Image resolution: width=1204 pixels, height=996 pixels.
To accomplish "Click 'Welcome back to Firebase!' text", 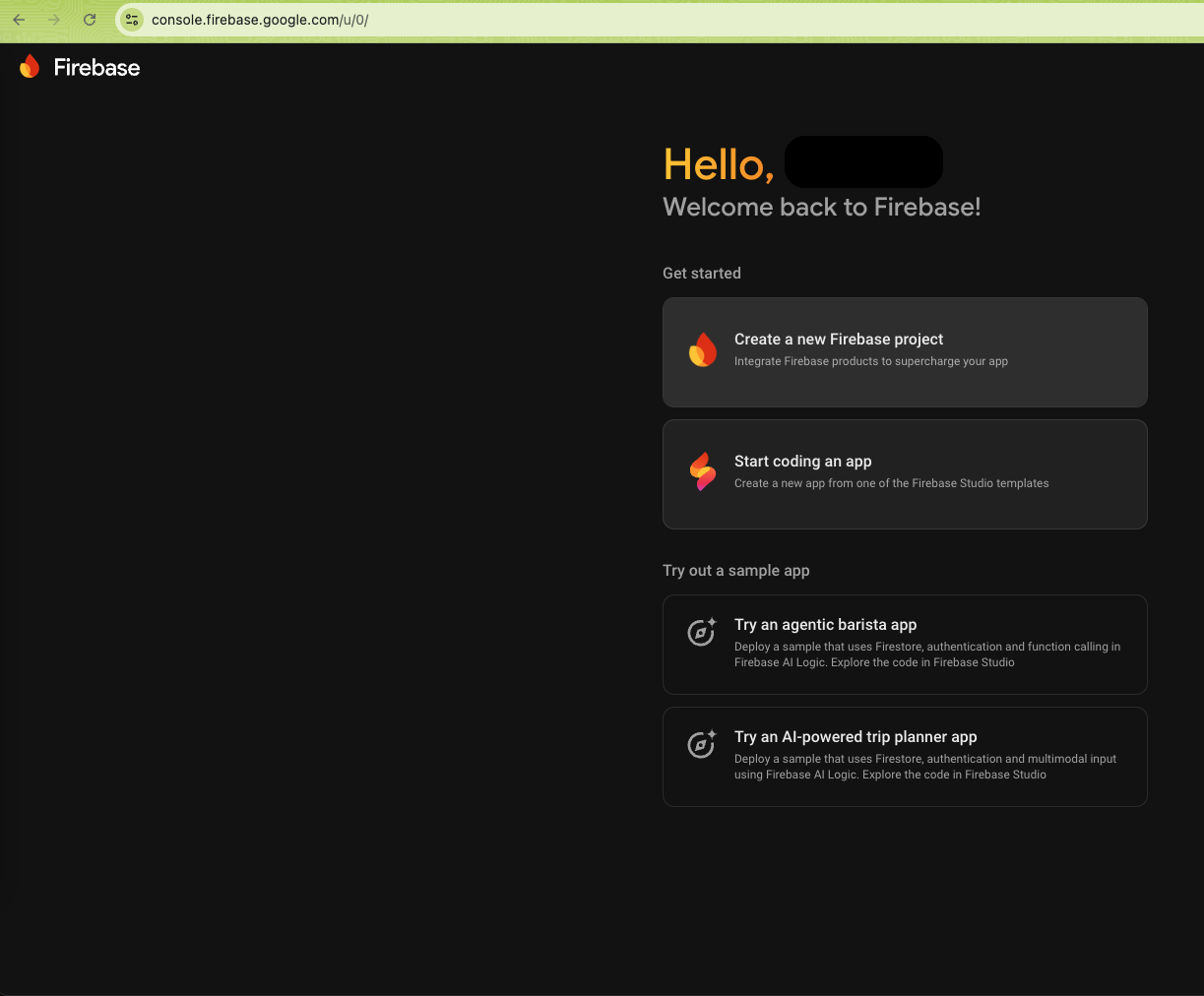I will tap(822, 207).
